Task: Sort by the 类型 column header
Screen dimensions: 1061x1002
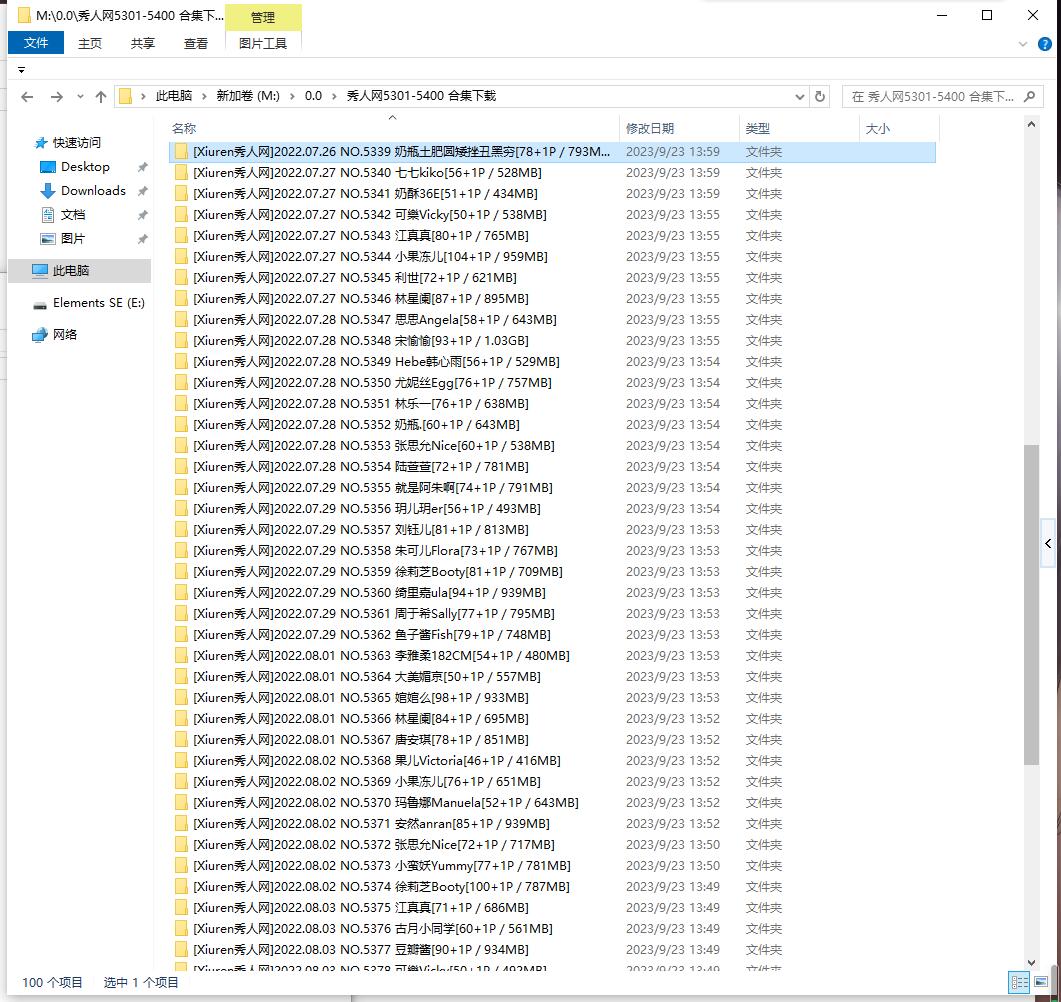Action: pyautogui.click(x=799, y=129)
